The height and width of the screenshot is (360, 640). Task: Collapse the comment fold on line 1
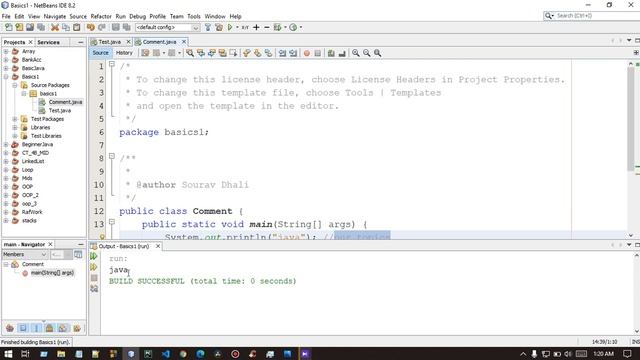[x=111, y=64]
